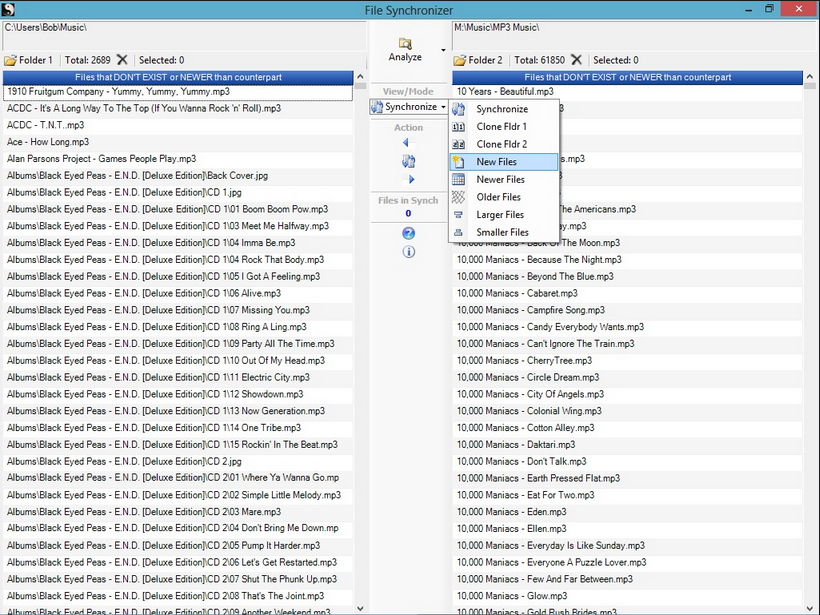Click the copy-to-left arrow action
The image size is (820, 615).
[406, 142]
